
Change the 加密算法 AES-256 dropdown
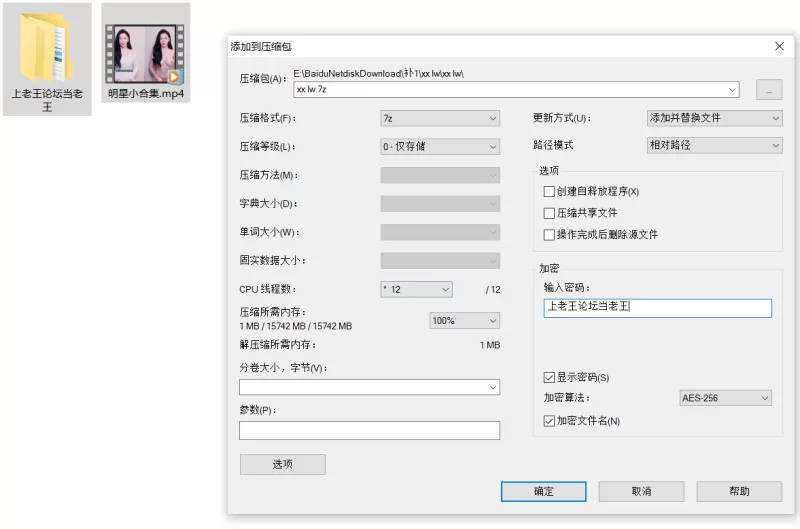725,398
